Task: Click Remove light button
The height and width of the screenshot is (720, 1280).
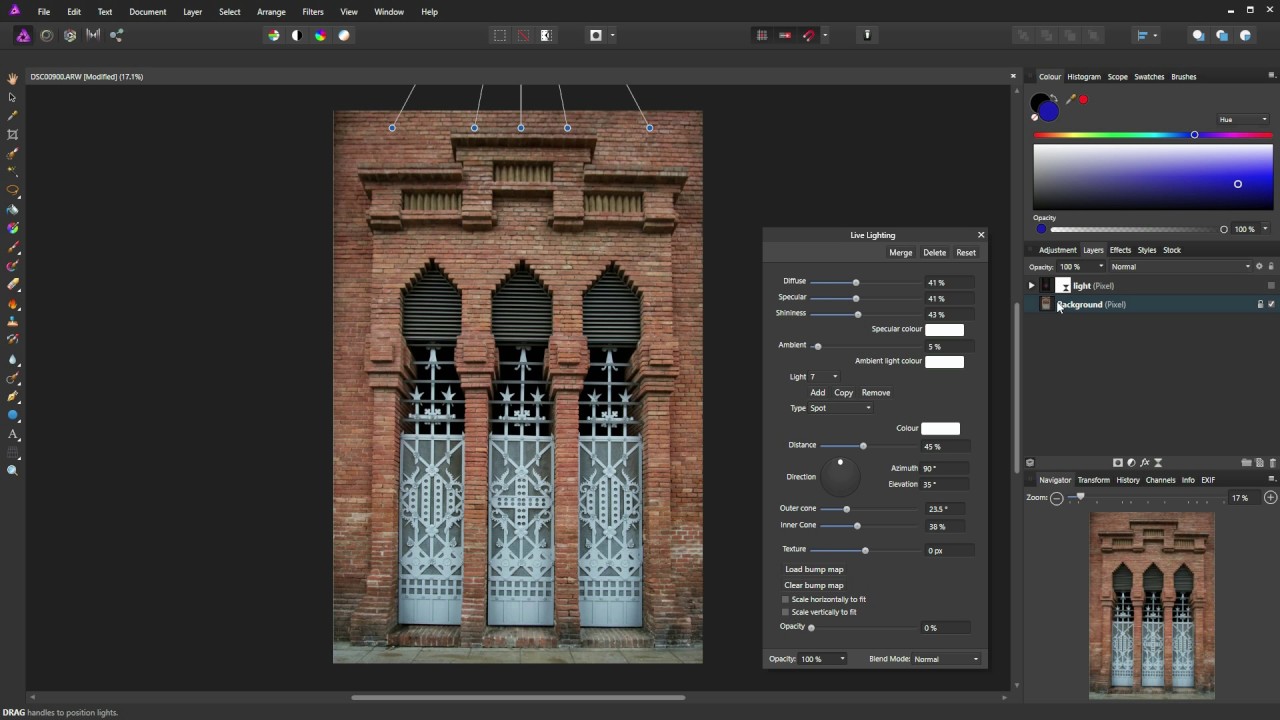Action: tap(876, 393)
